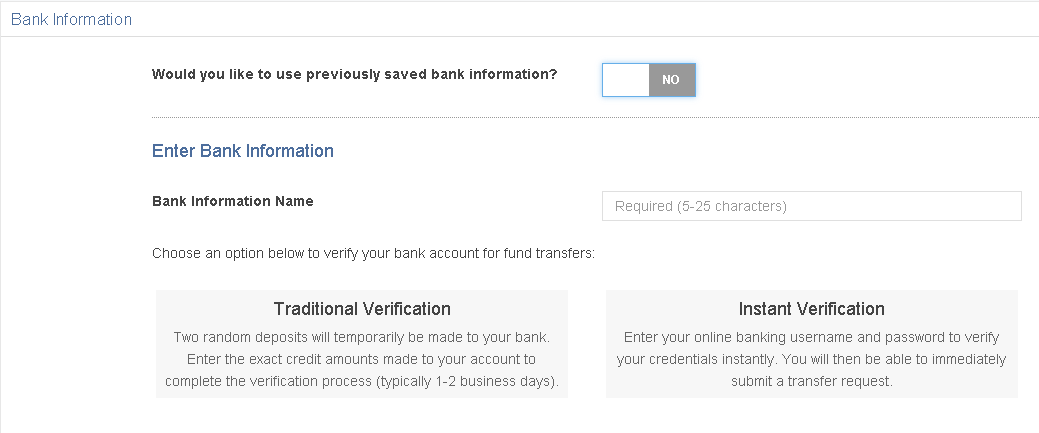
Task: Select the Instant Verification option card
Action: tap(811, 344)
